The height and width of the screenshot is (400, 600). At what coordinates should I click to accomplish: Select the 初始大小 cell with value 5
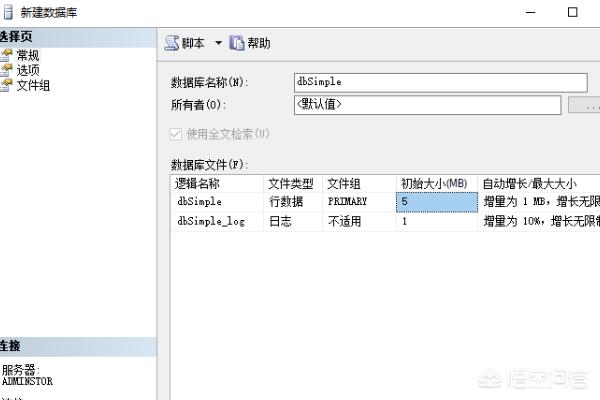pyautogui.click(x=436, y=201)
